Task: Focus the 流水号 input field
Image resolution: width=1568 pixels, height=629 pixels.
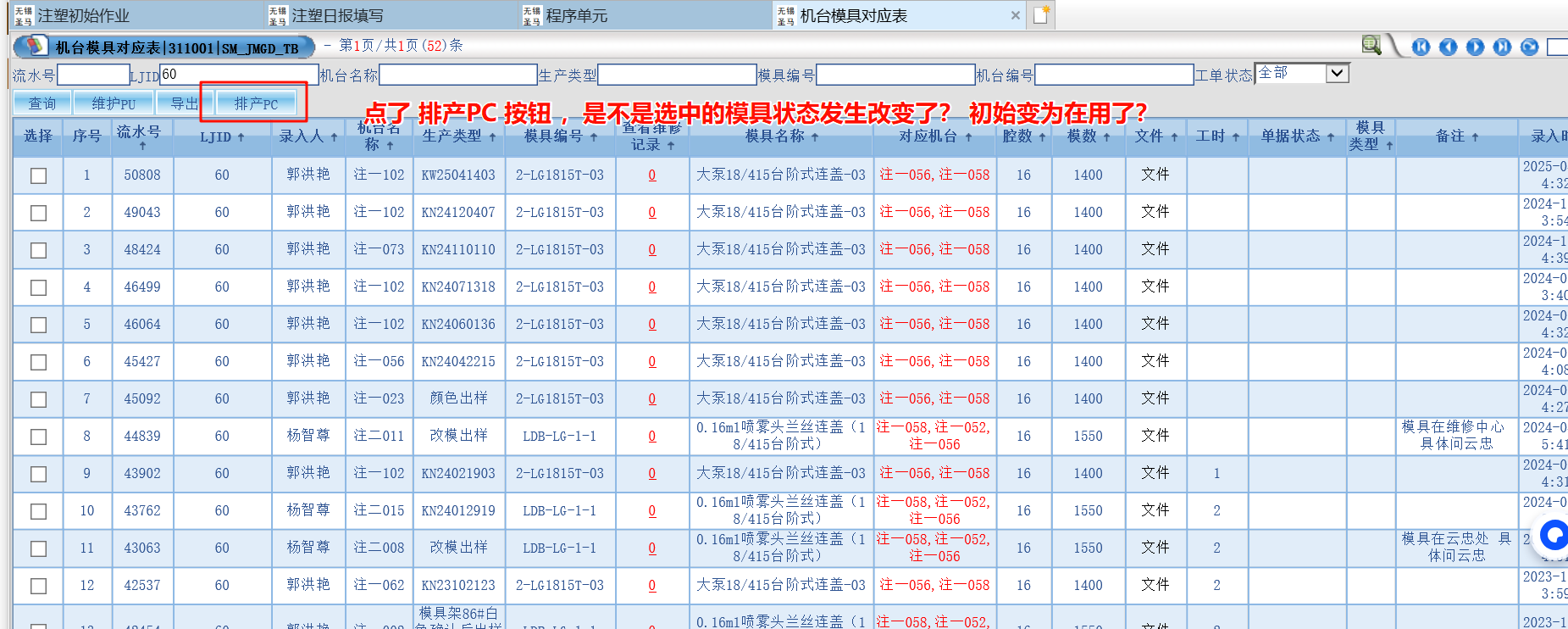Action: [x=93, y=75]
